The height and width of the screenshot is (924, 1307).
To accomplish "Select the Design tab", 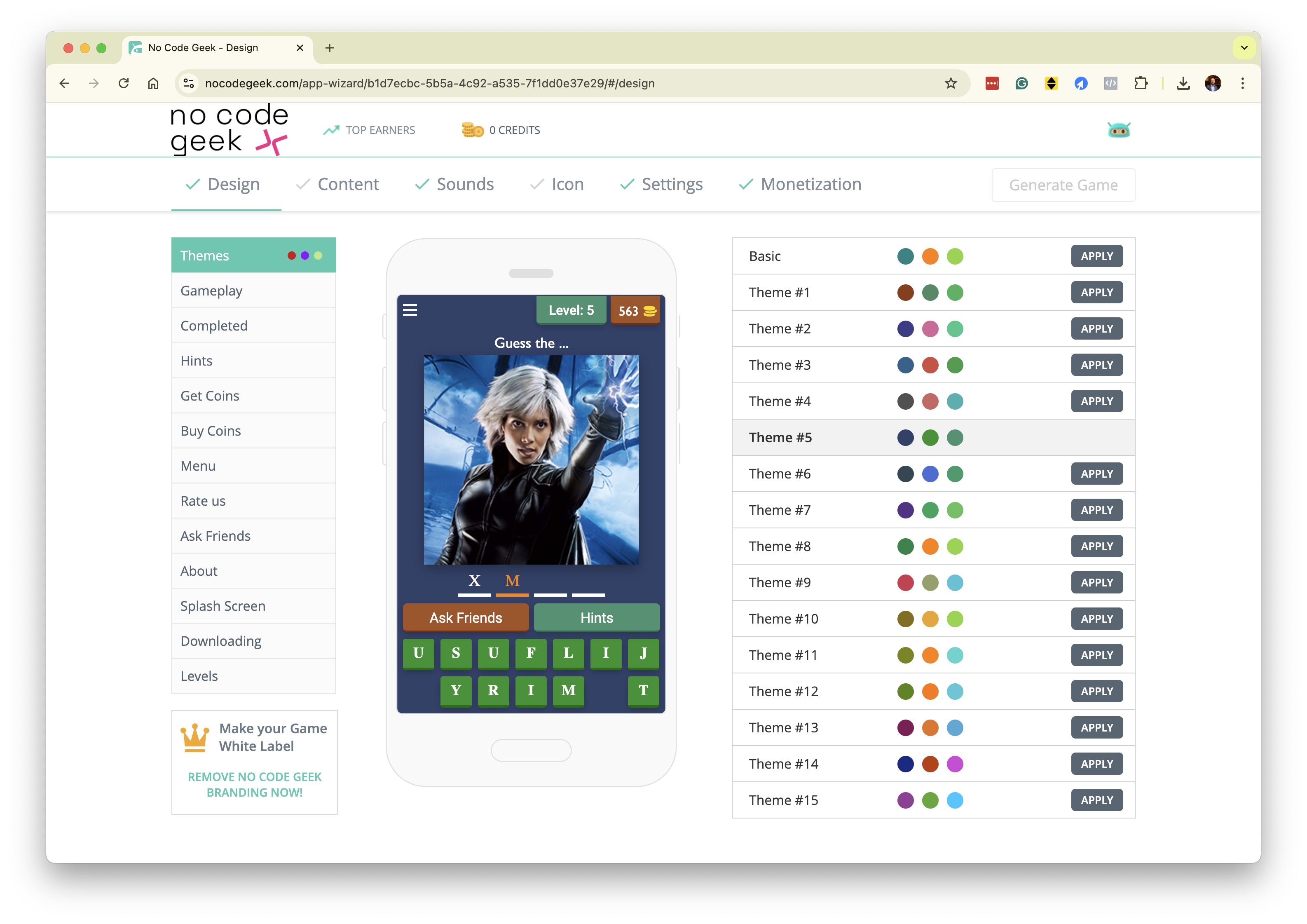I will tap(226, 185).
